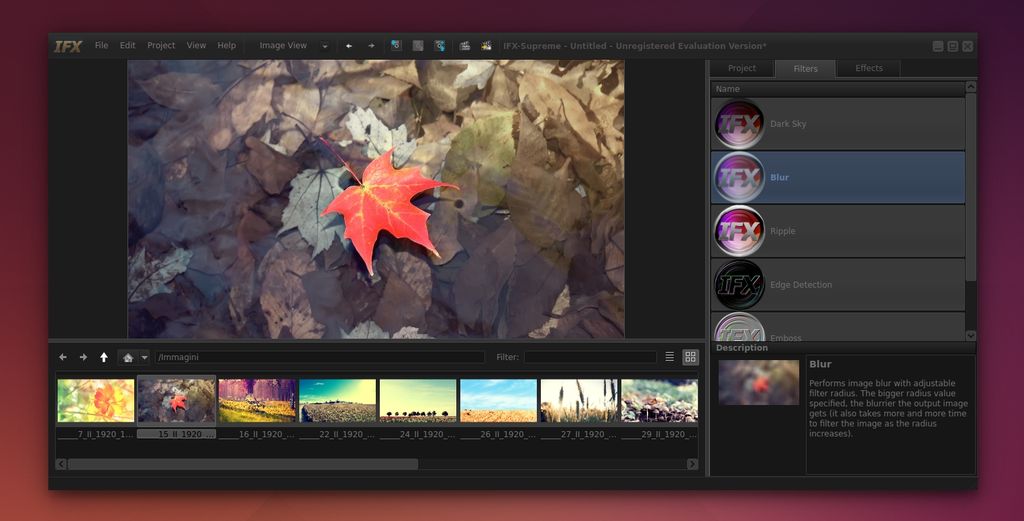Click the previous image arrow in top toolbar
The height and width of the screenshot is (521, 1024).
point(349,46)
